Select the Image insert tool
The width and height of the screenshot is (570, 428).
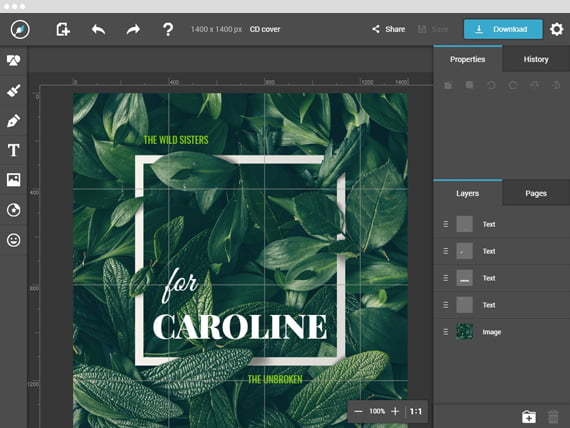tap(13, 180)
